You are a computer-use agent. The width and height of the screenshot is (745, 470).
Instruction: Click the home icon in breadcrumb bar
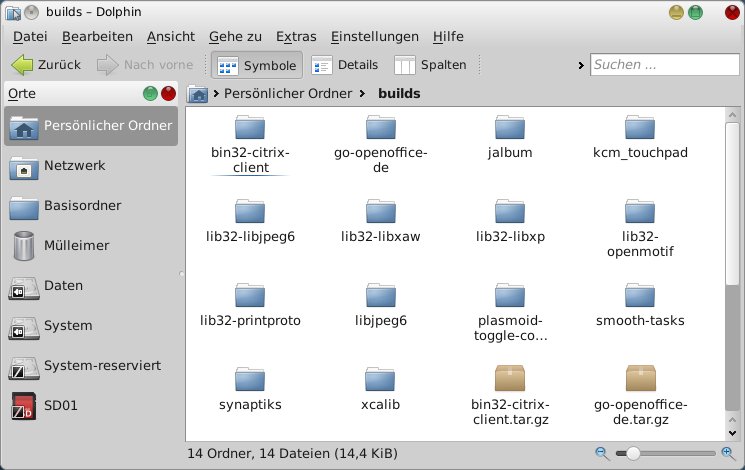click(x=197, y=94)
